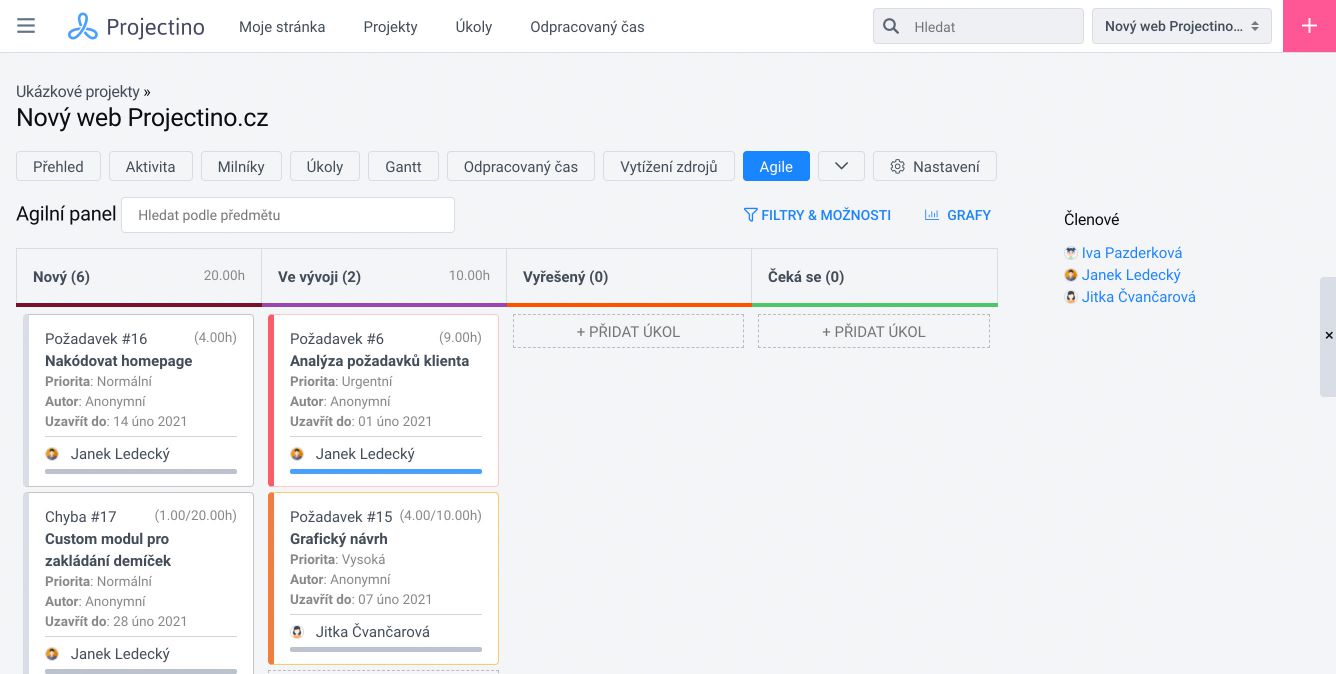The height and width of the screenshot is (674, 1336).
Task: Click Janek Ledecký name on Požadavek #6
Action: tap(365, 454)
